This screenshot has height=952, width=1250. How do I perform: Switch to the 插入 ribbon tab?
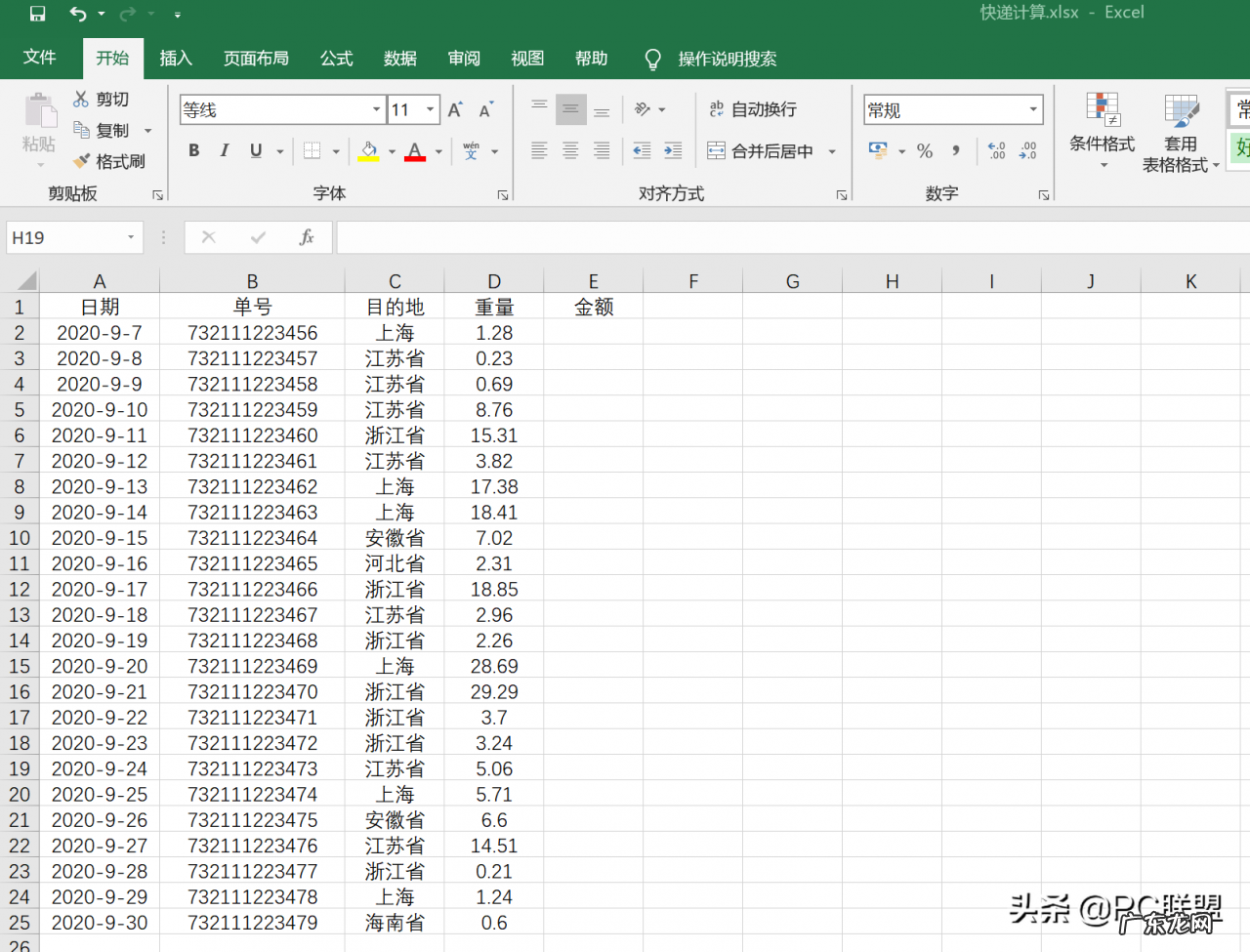[x=176, y=59]
